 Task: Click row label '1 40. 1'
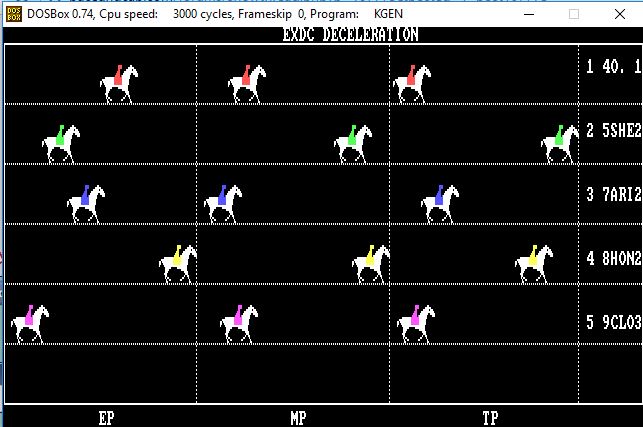click(x=613, y=66)
